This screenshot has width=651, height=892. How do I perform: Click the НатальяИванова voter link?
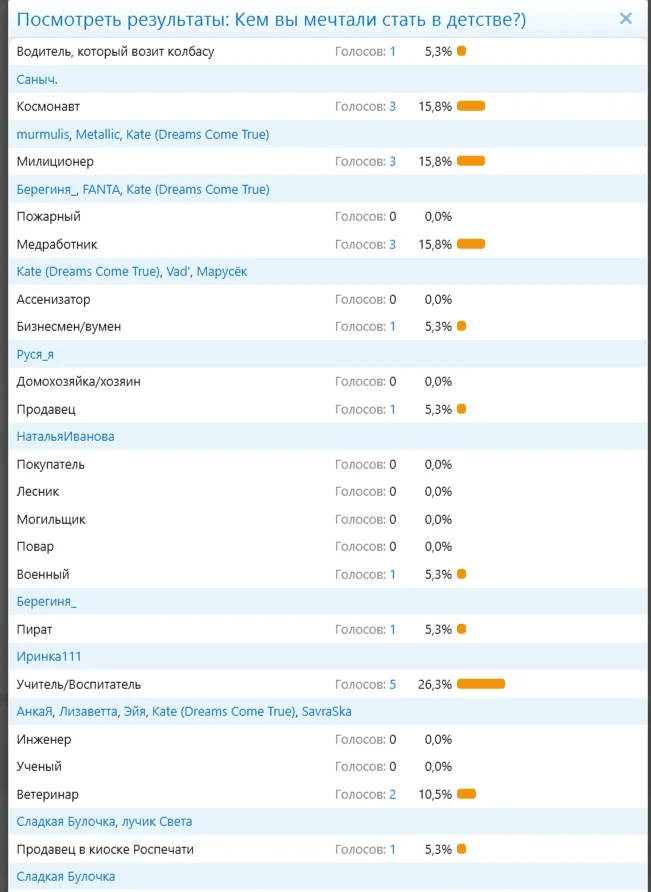tap(66, 437)
